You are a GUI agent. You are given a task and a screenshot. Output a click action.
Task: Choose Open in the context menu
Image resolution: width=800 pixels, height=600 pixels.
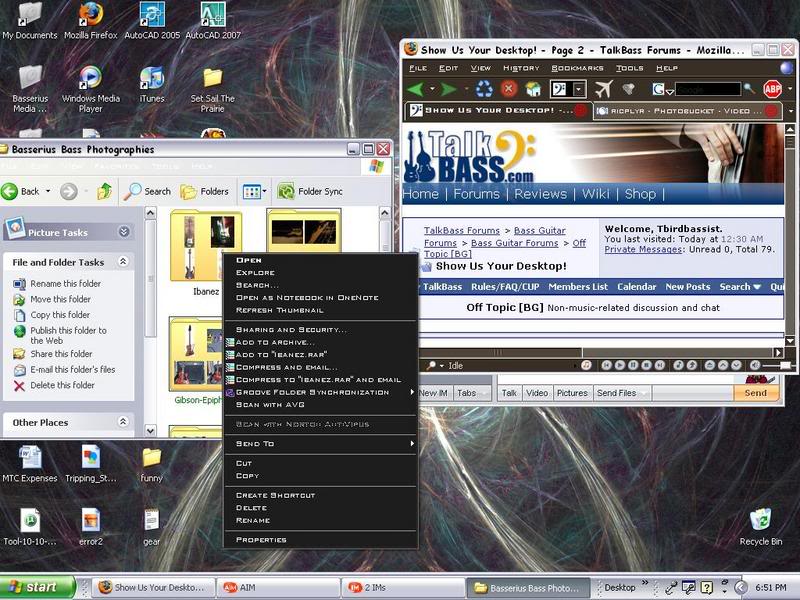(320, 260)
